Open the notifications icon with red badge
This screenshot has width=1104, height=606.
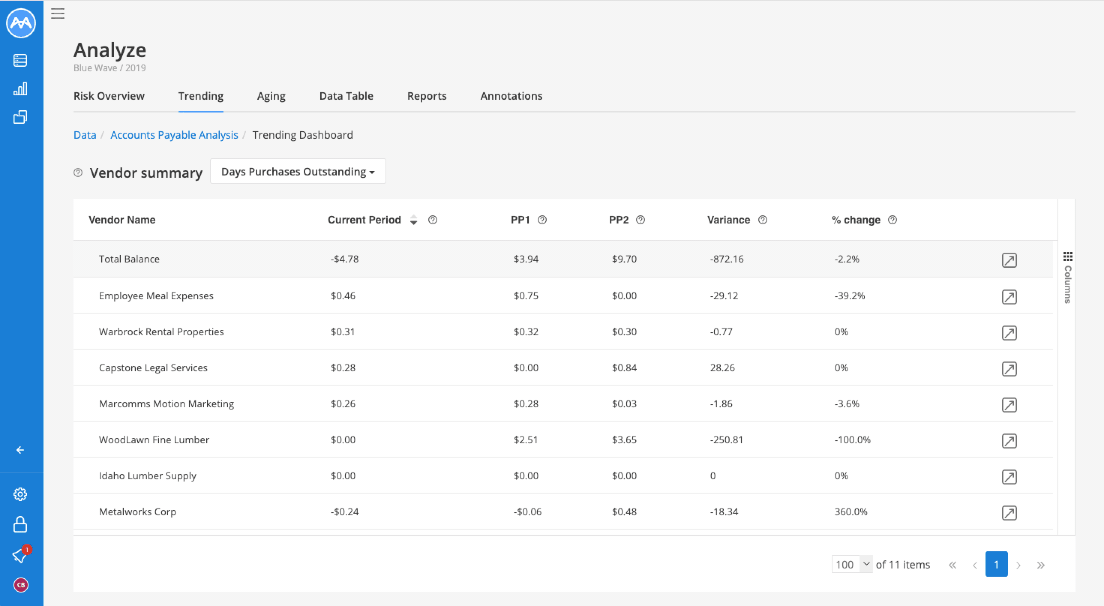click(20, 555)
